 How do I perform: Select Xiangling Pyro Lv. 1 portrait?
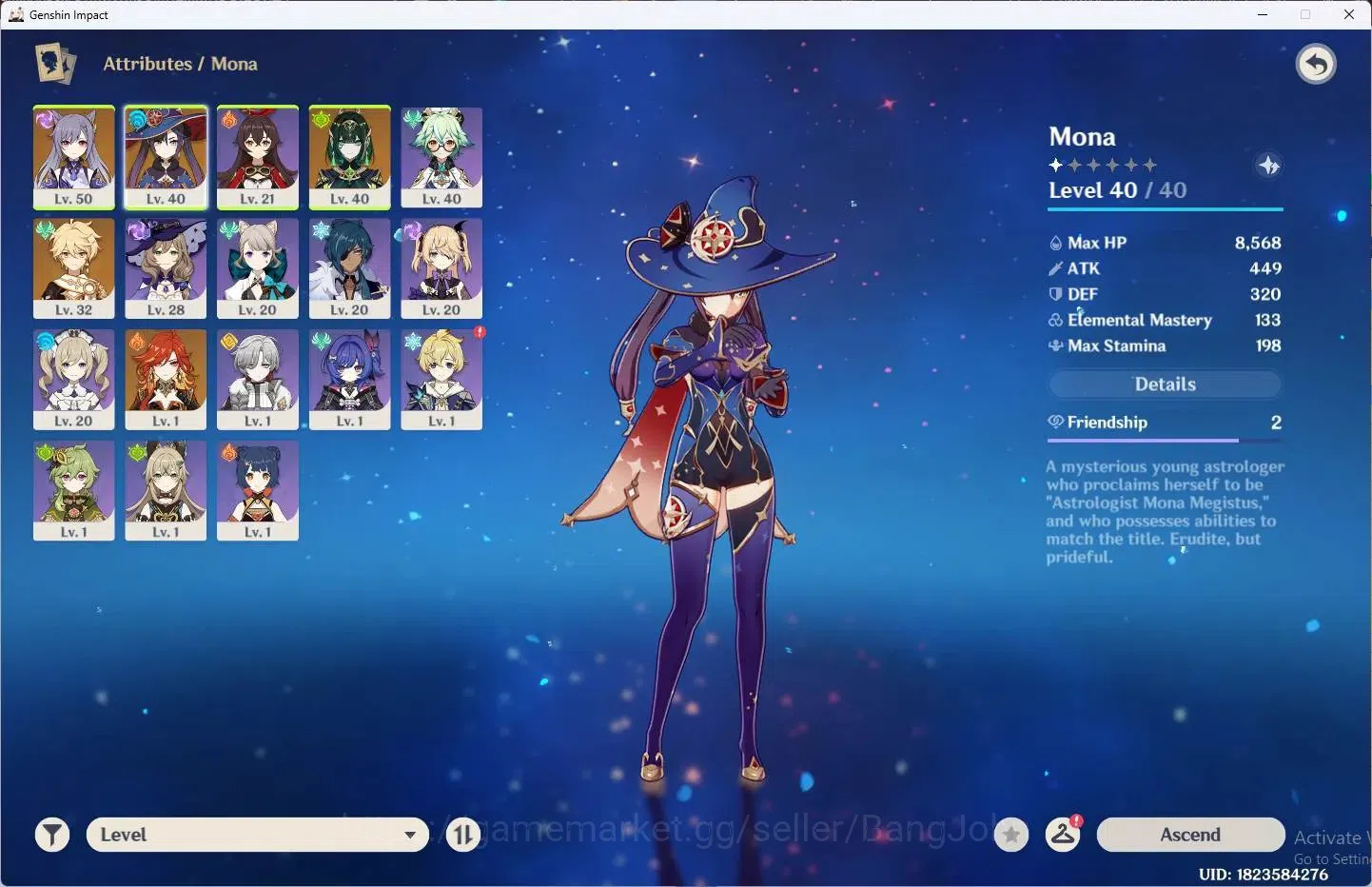[x=258, y=490]
